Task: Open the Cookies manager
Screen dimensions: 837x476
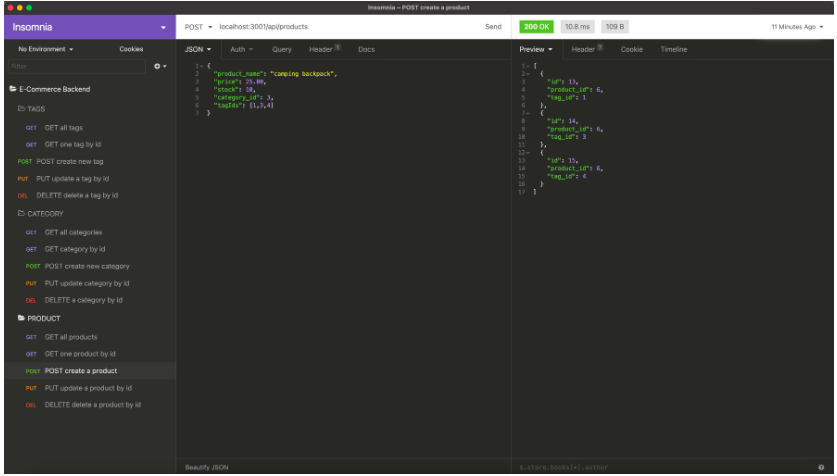Action: click(131, 49)
